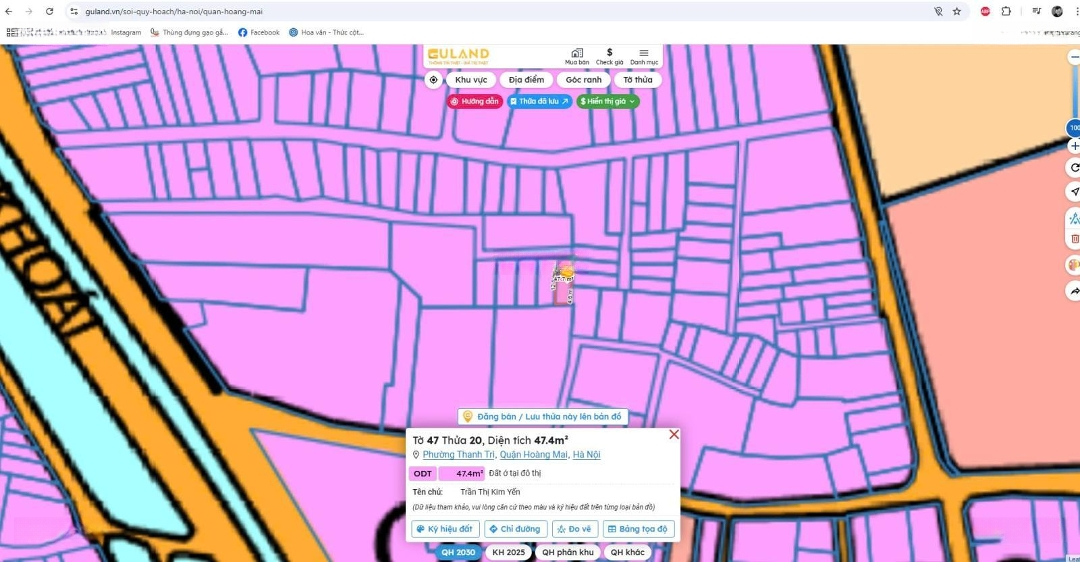Viewport: 1080px width, 562px height.
Task: Expand the Hiển thị giá dropdown
Action: pos(608,101)
